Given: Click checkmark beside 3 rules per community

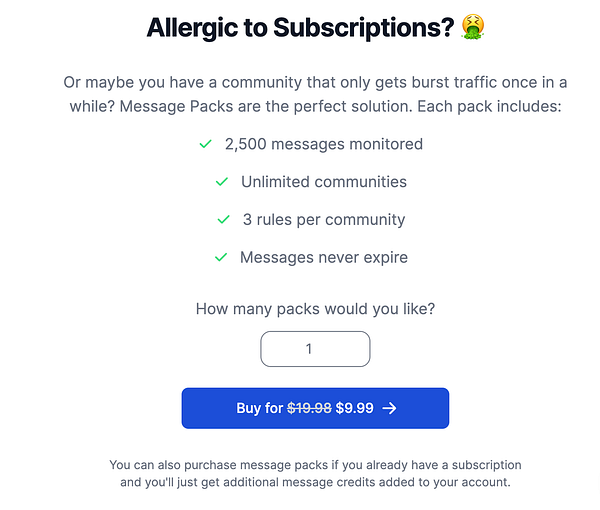Looking at the screenshot, I should click(x=223, y=220).
